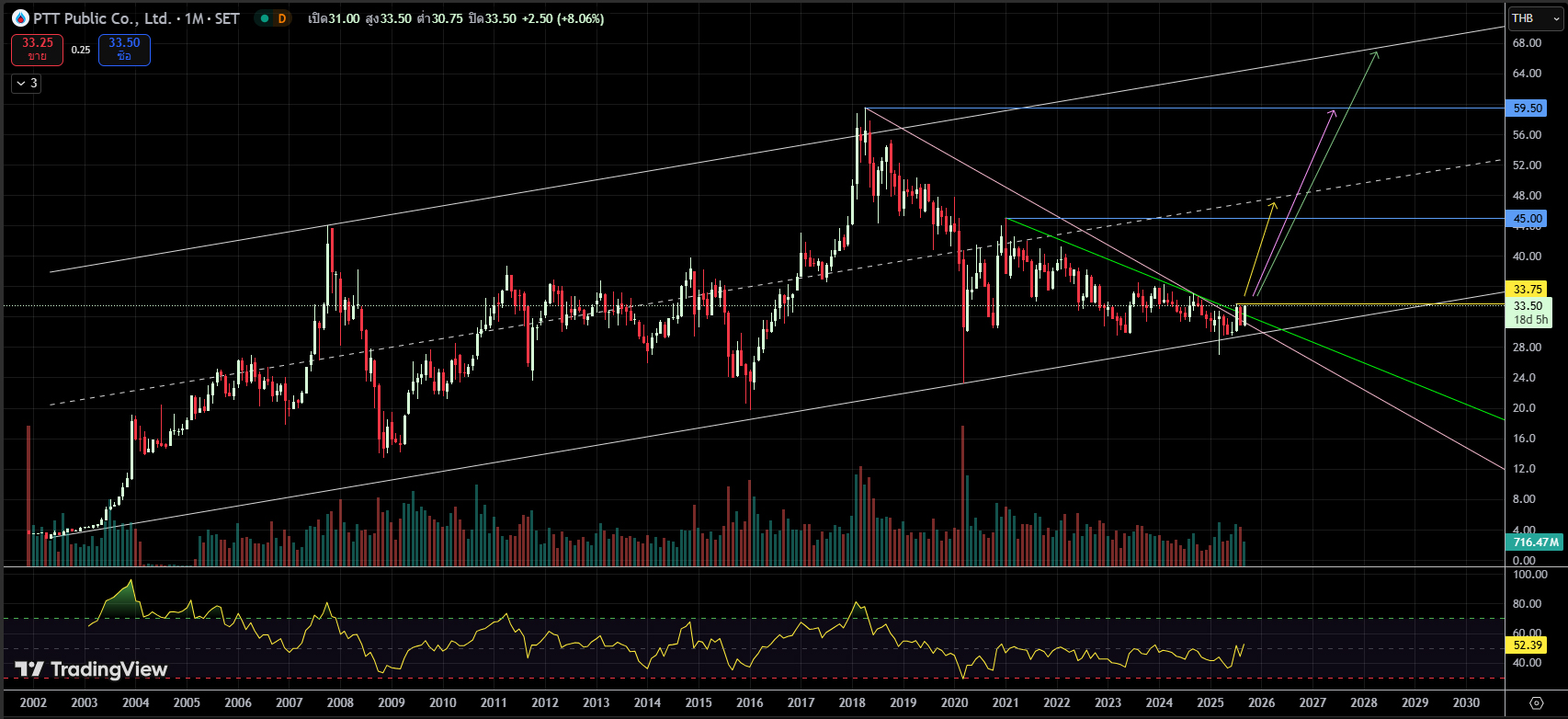Click the 52.39 RSI value label
The image size is (1568, 719).
1528,645
